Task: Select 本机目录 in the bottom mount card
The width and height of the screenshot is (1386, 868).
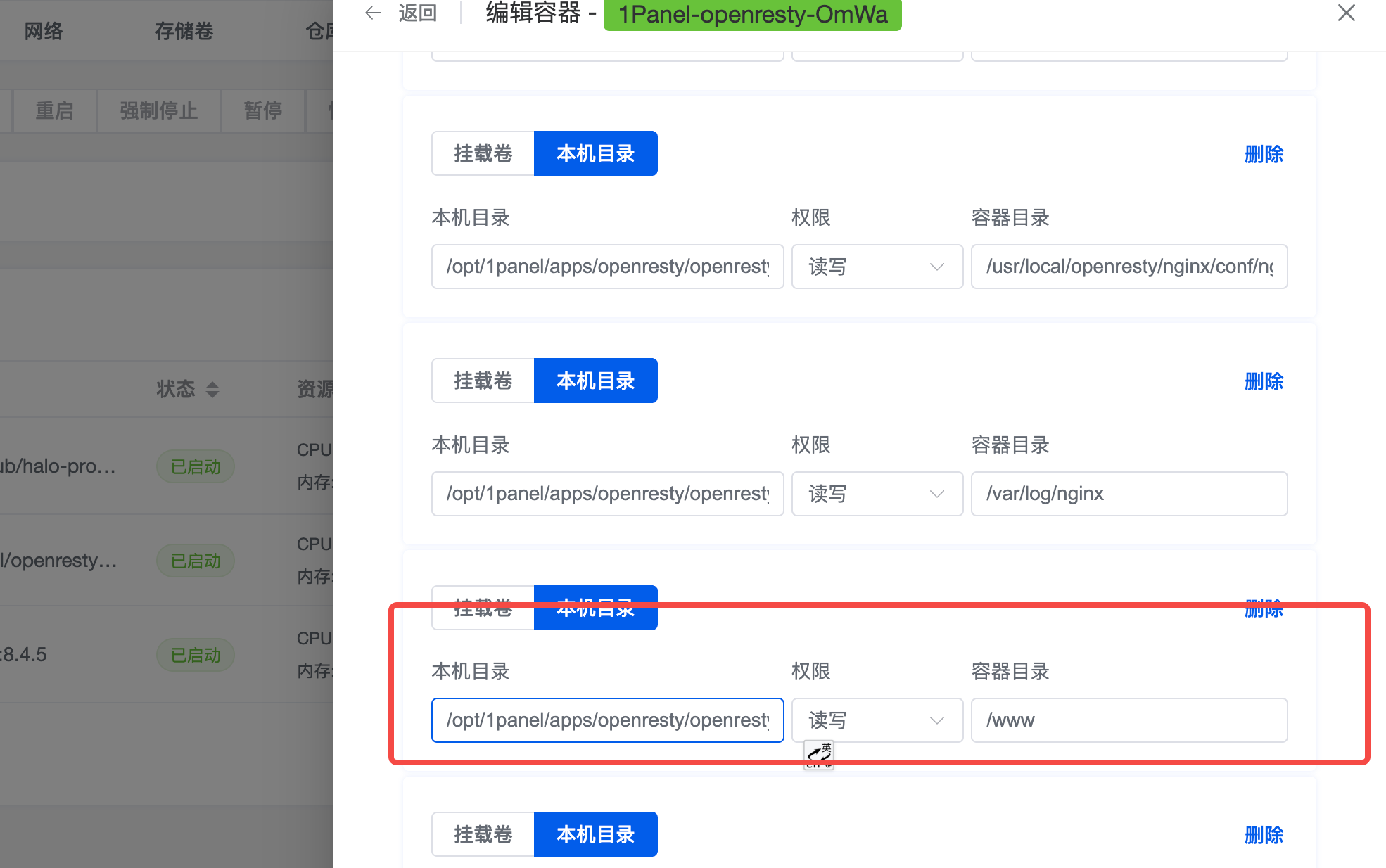Action: (596, 834)
